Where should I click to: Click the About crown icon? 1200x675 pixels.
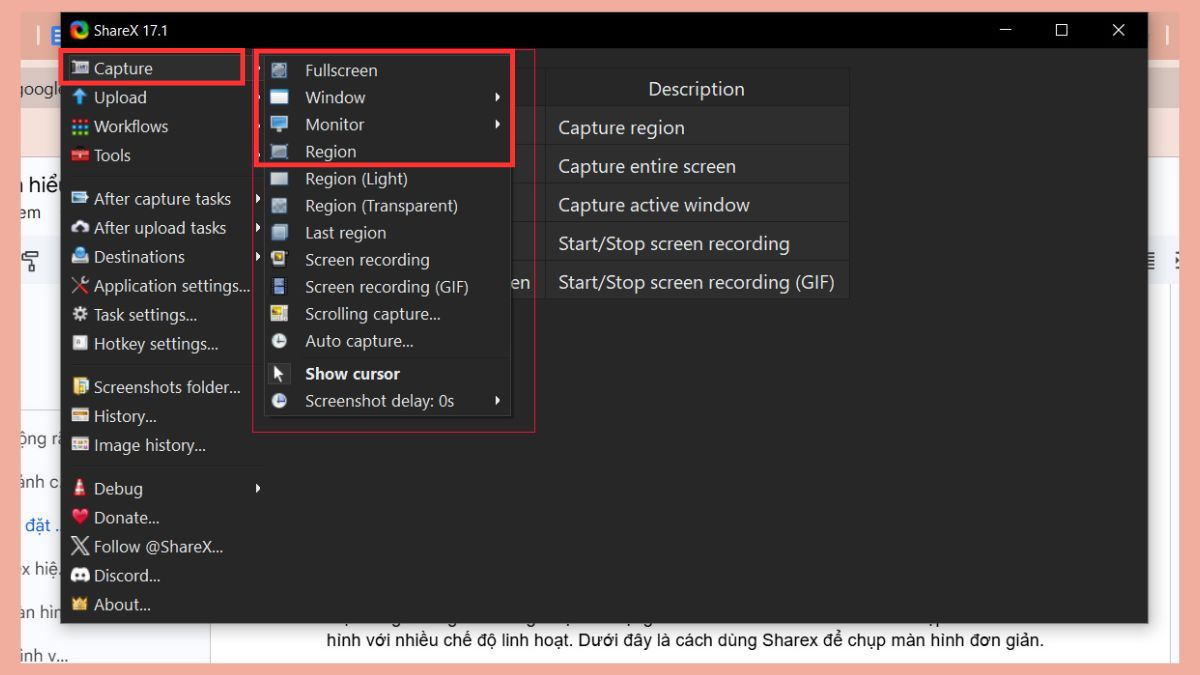click(80, 605)
